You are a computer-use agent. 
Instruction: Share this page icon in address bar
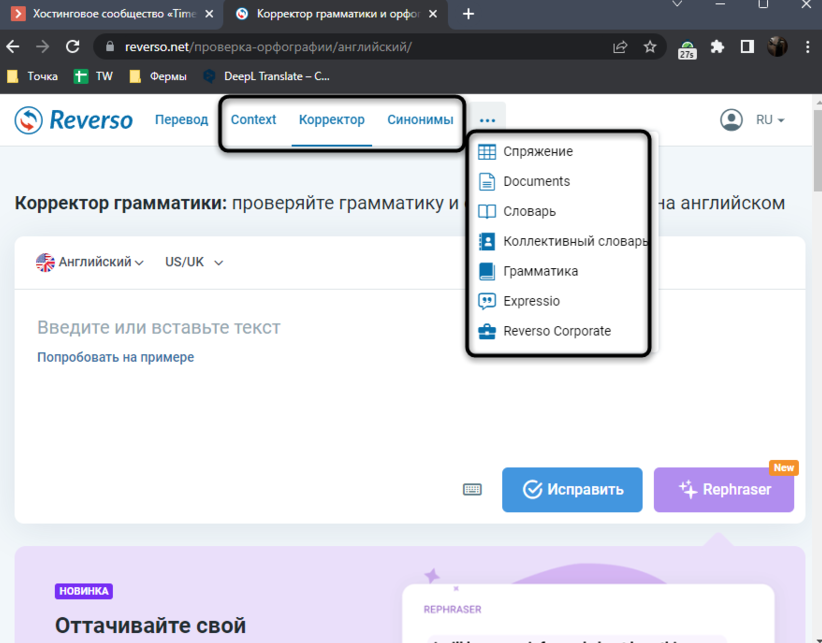[x=620, y=47]
